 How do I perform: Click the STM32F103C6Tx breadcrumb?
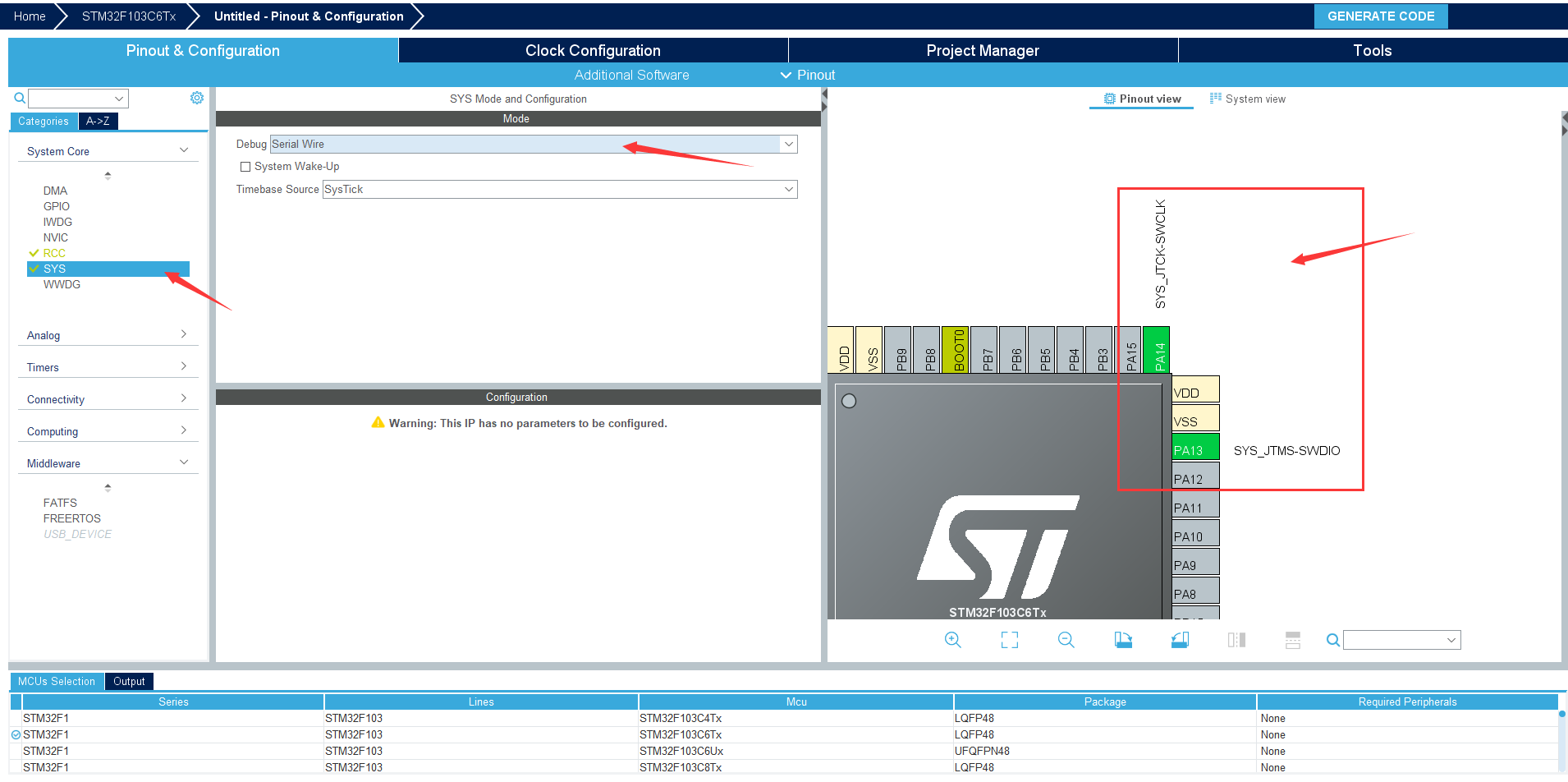point(129,16)
